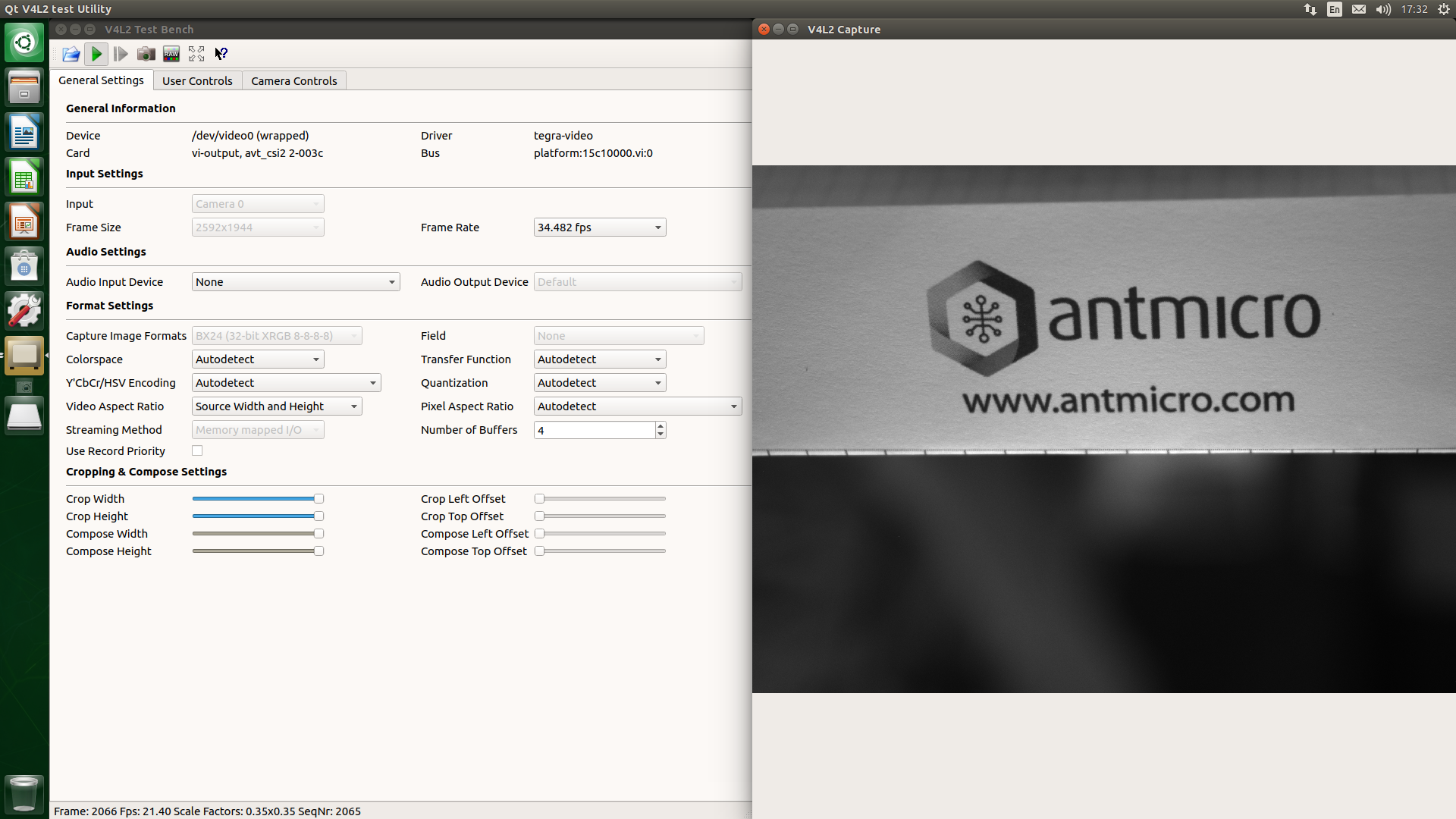Open device via the folder toolbar icon
Viewport: 1456px width, 819px height.
click(71, 54)
